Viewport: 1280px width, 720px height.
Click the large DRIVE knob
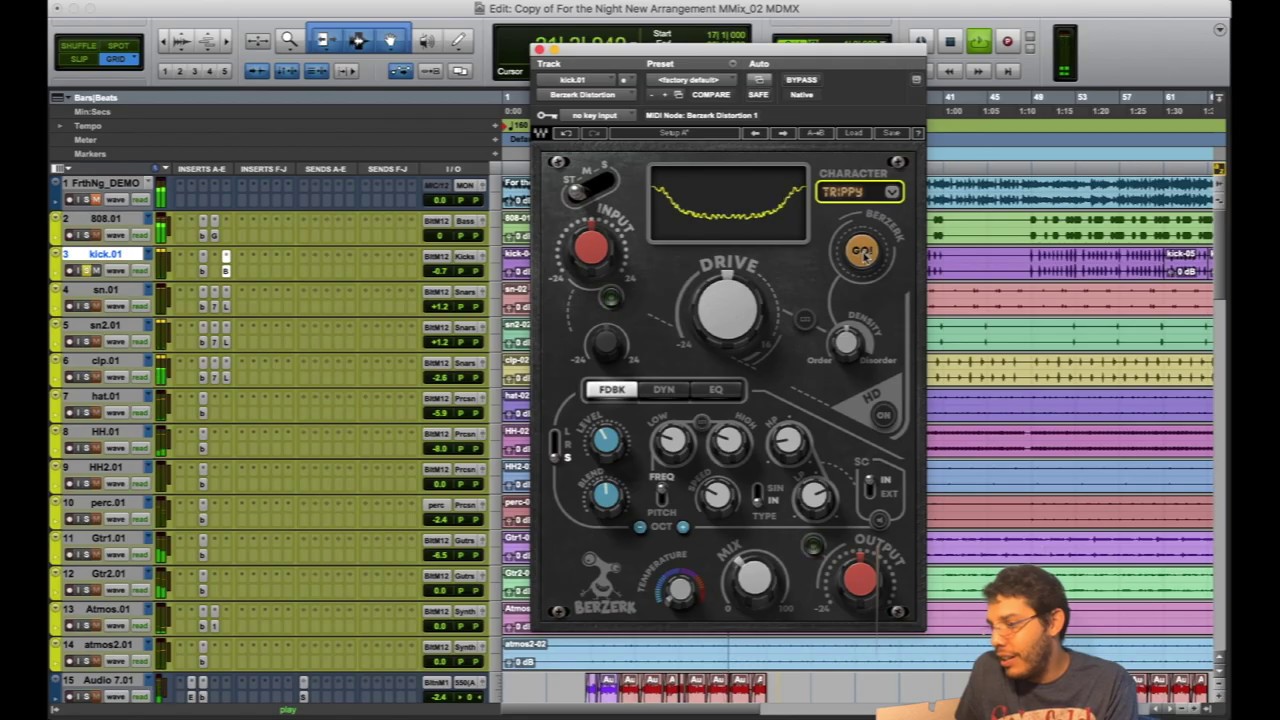728,311
